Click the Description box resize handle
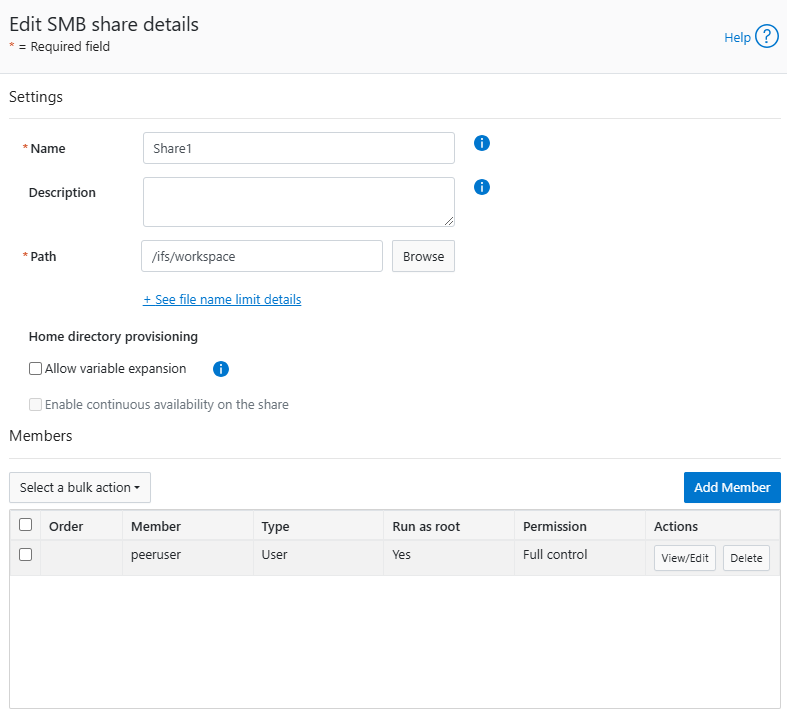 coord(449,221)
